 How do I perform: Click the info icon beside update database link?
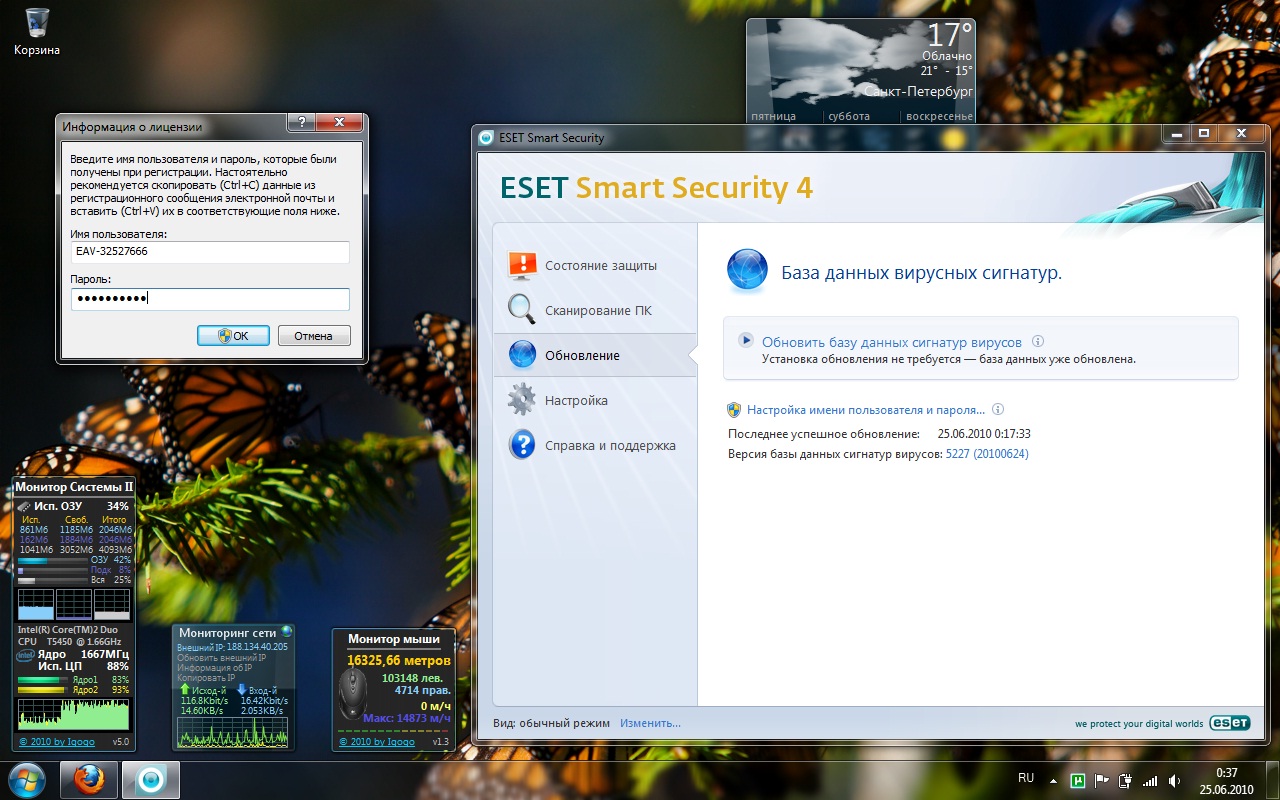1038,342
